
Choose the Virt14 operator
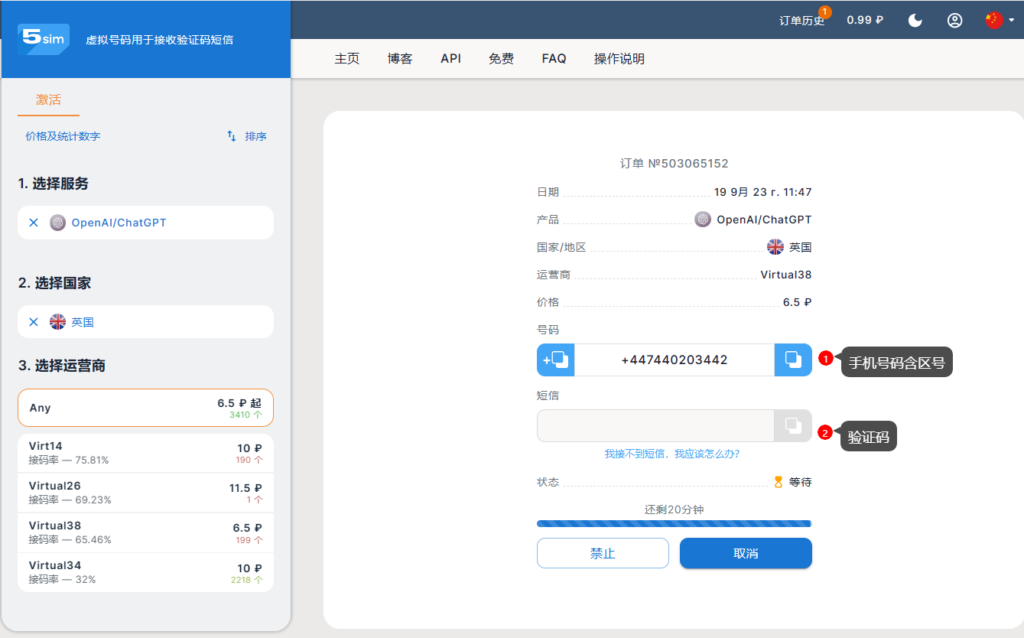tap(145, 453)
